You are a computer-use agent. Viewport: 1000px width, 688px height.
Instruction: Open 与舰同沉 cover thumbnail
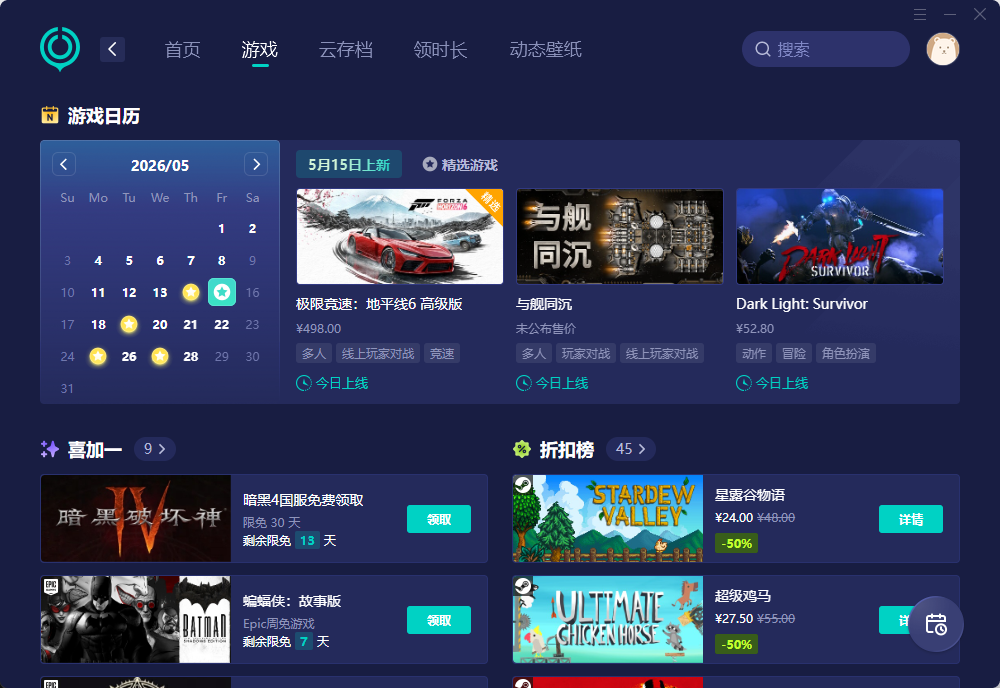(620, 236)
